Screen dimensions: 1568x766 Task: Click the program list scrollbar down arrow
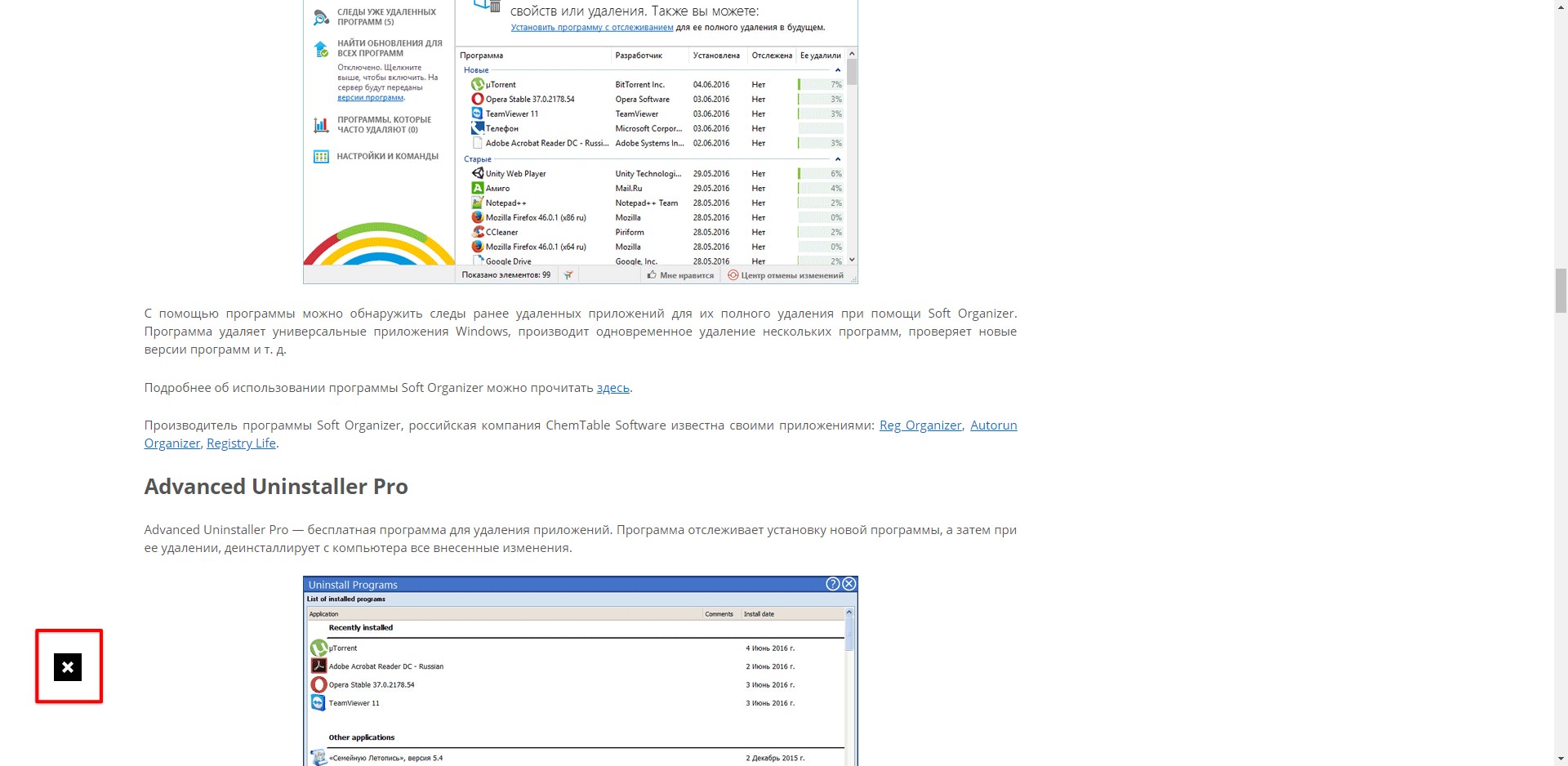click(851, 260)
